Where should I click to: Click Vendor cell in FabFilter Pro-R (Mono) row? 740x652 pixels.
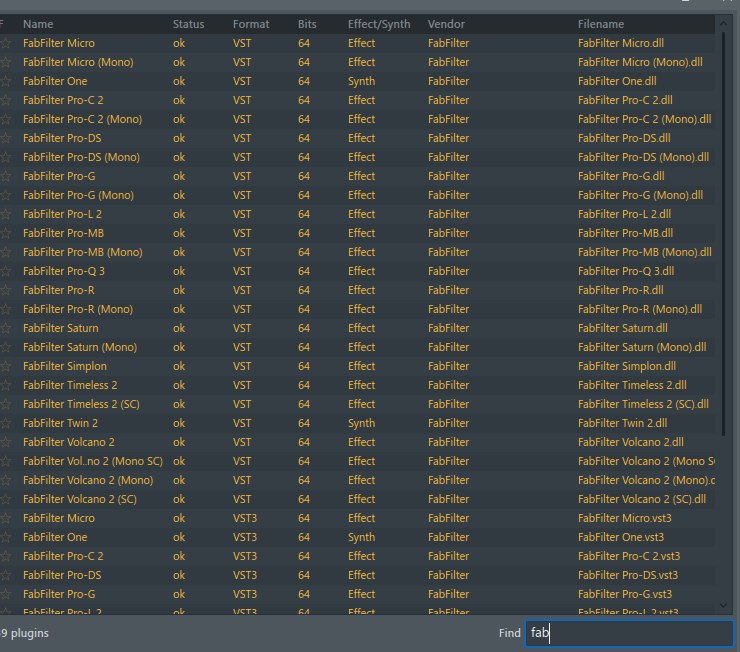[448, 309]
